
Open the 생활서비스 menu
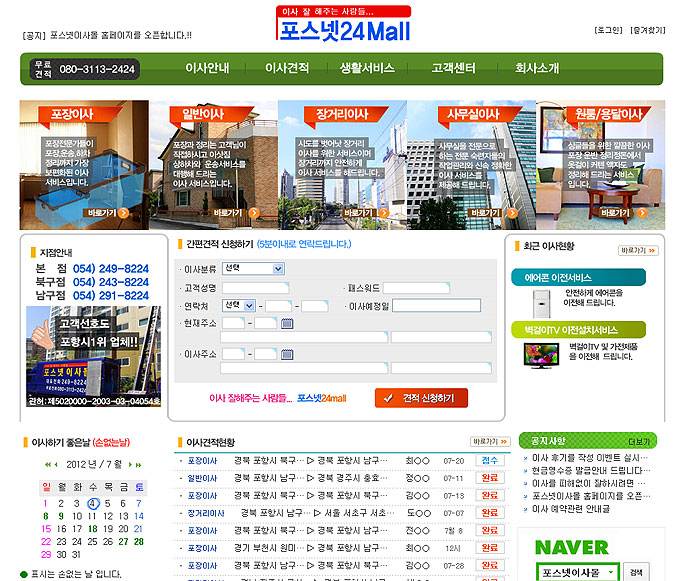[367, 68]
